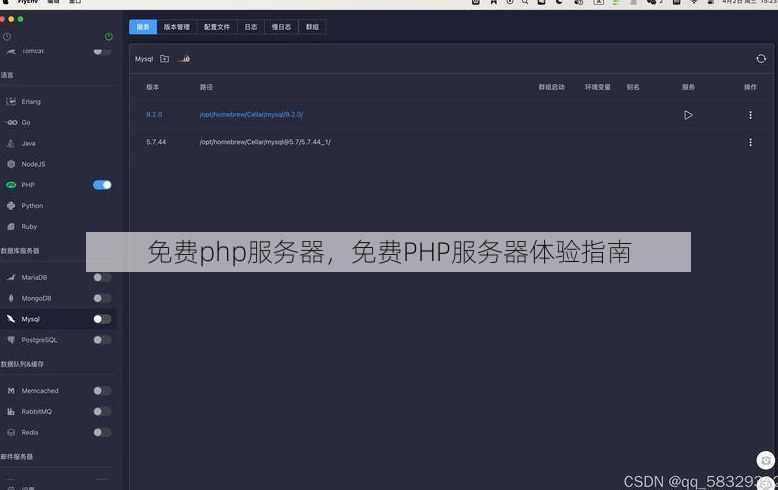The width and height of the screenshot is (778, 490).
Task: Switch to the 服务 tab
Action: pyautogui.click(x=143, y=27)
